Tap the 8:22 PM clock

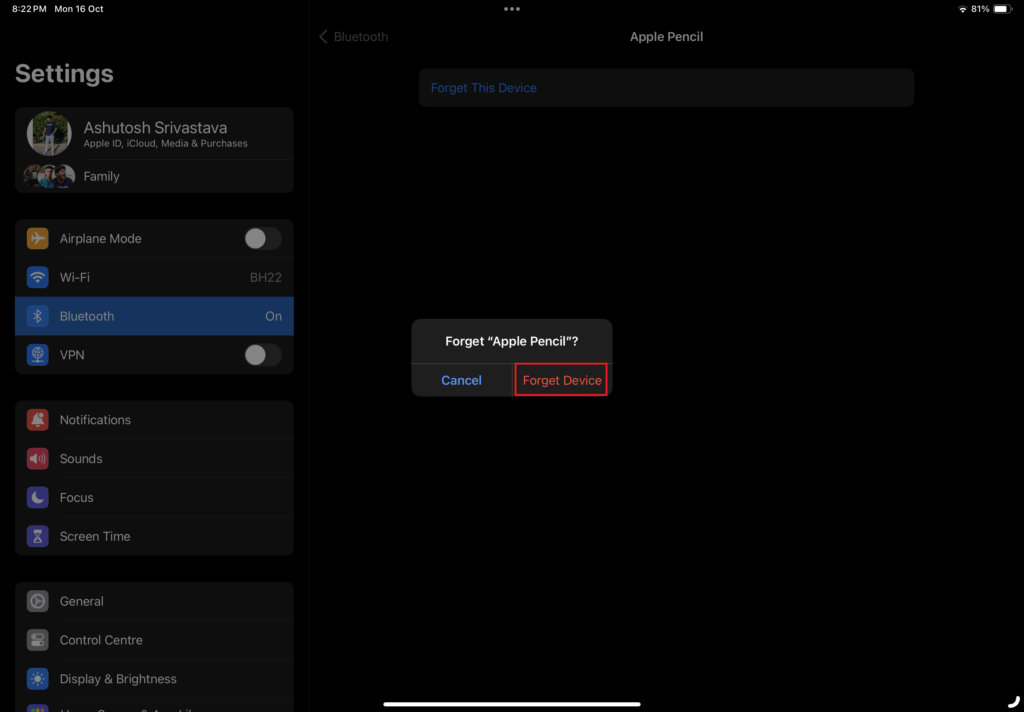pos(29,9)
